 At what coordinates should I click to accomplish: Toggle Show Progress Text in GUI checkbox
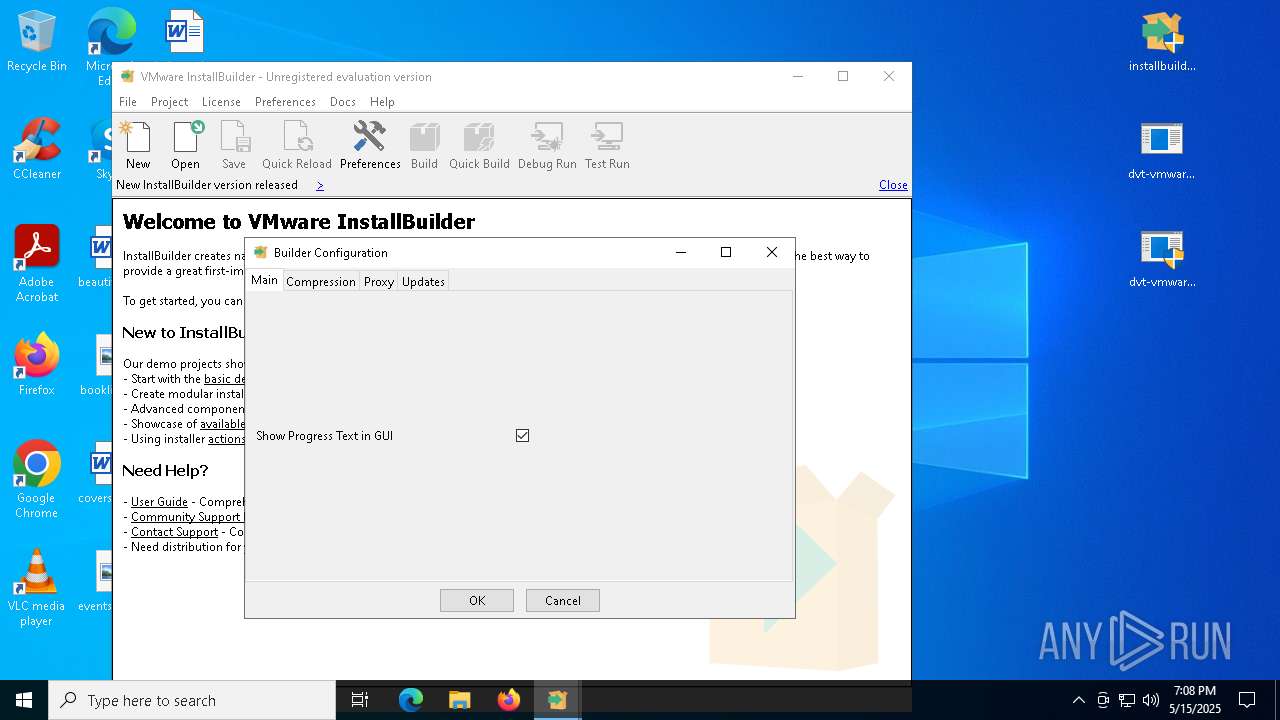[522, 436]
